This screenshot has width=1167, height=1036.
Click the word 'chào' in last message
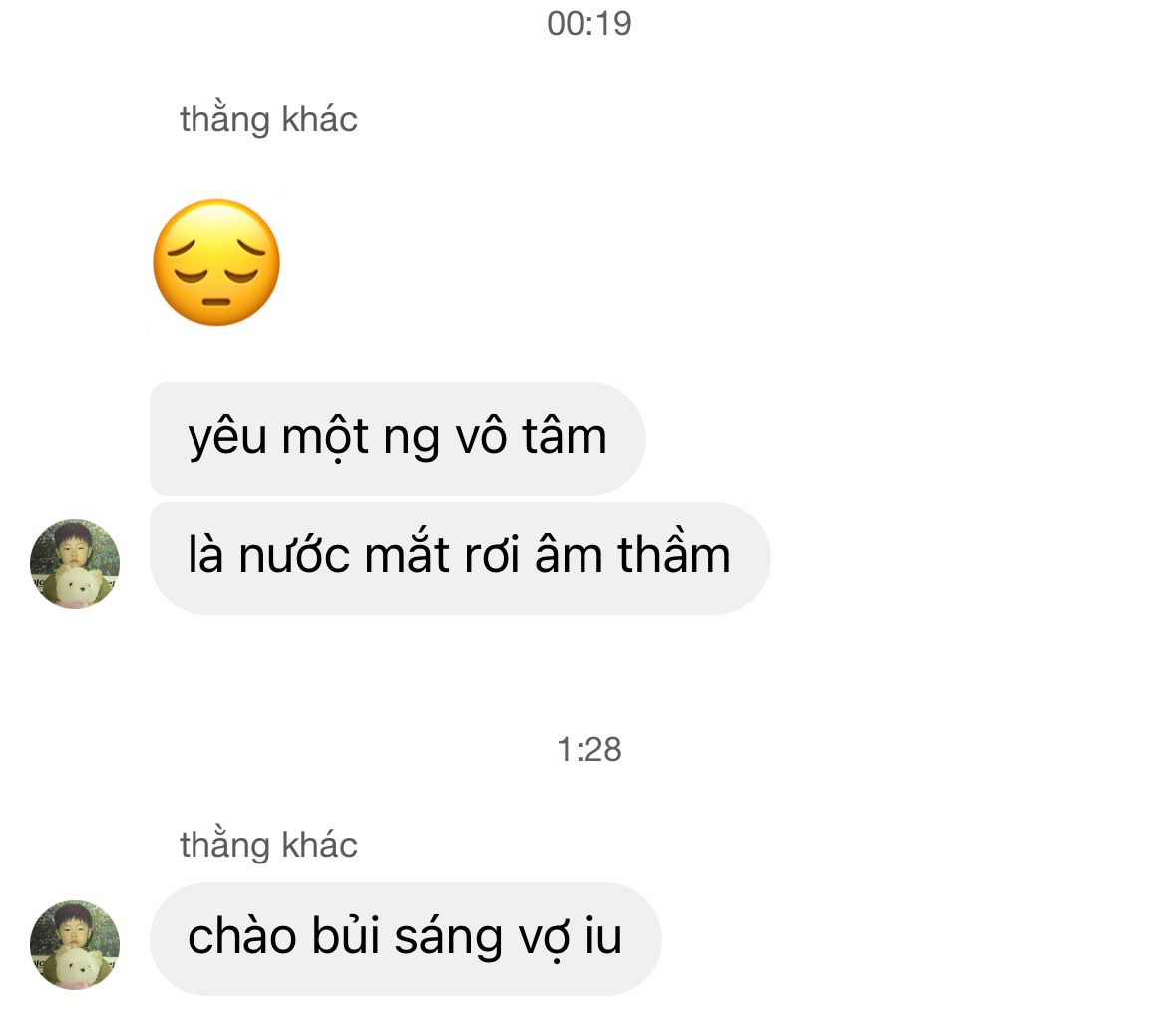coord(236,938)
